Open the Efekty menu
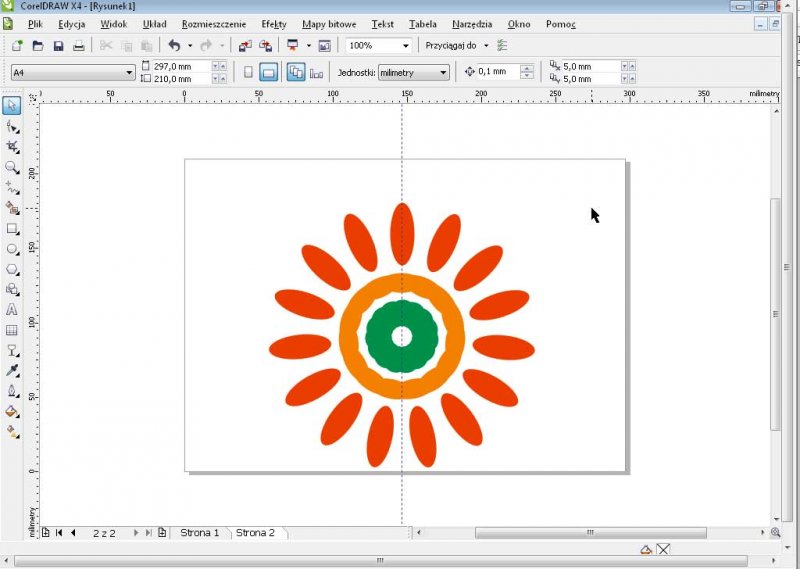Screen dimensions: 800x569 (x=273, y=23)
